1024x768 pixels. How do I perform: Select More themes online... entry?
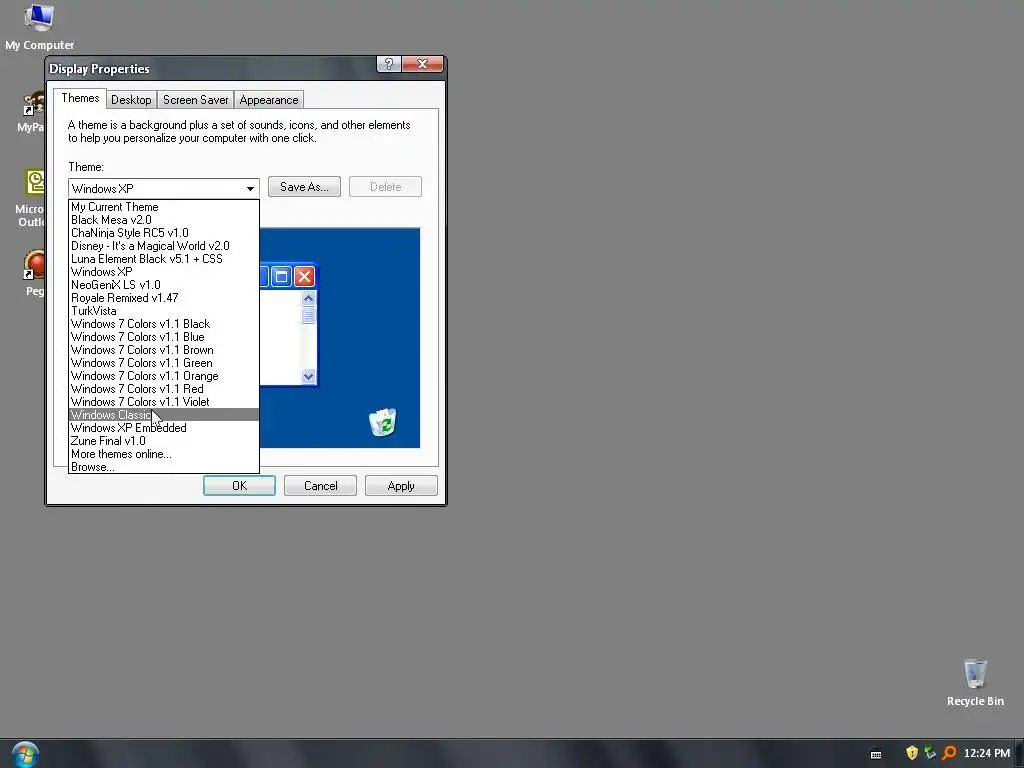(164, 454)
